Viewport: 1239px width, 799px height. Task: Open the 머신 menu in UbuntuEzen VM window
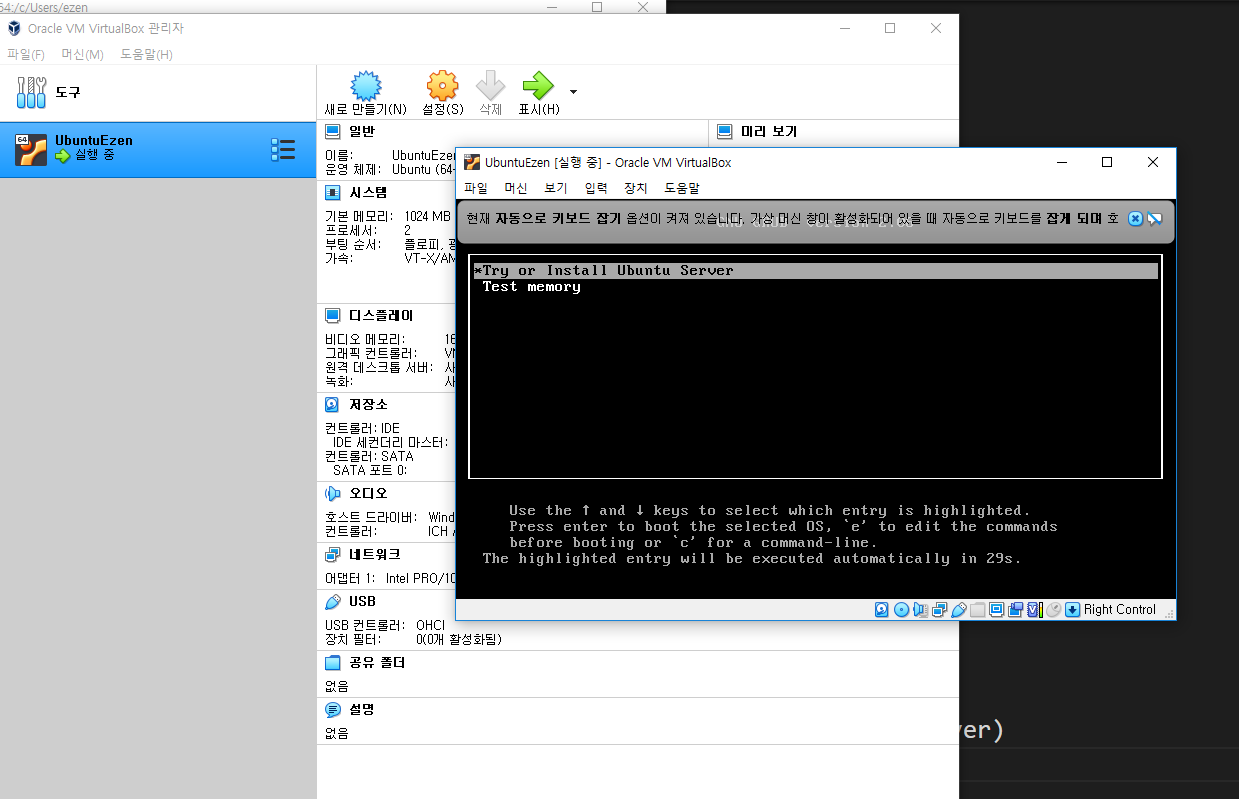516,188
